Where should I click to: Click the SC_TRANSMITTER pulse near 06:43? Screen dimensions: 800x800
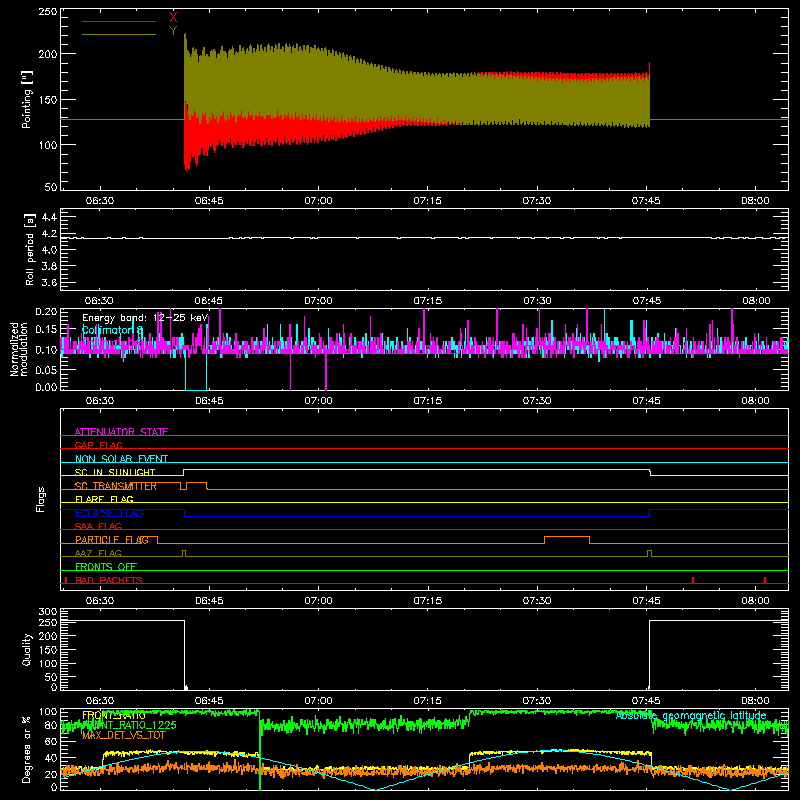point(196,486)
